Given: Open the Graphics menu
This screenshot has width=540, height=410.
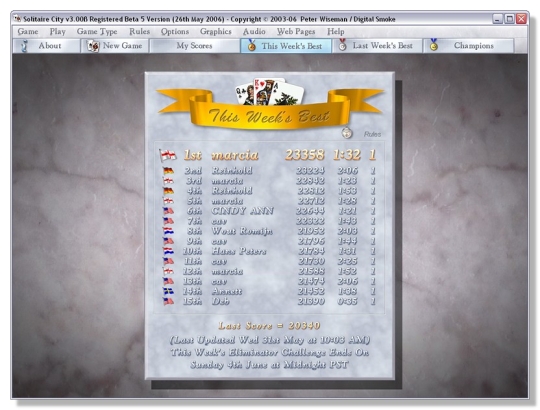Looking at the screenshot, I should pyautogui.click(x=216, y=32).
